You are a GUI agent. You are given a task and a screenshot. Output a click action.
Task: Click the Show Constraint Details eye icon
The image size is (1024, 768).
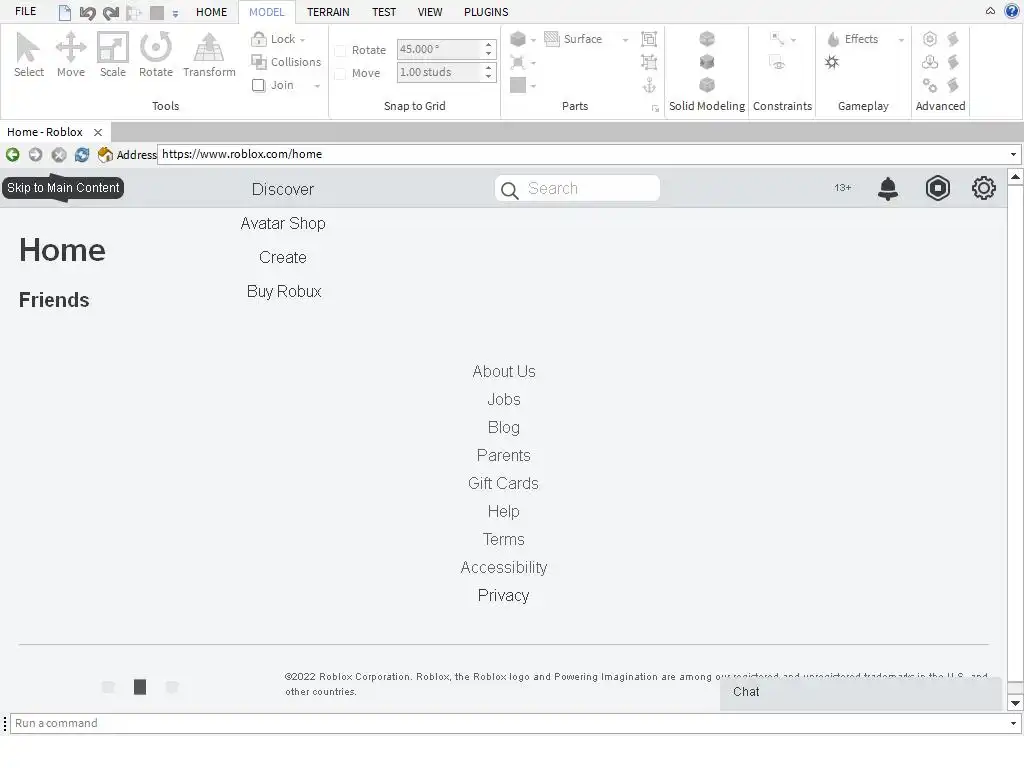[x=777, y=63]
